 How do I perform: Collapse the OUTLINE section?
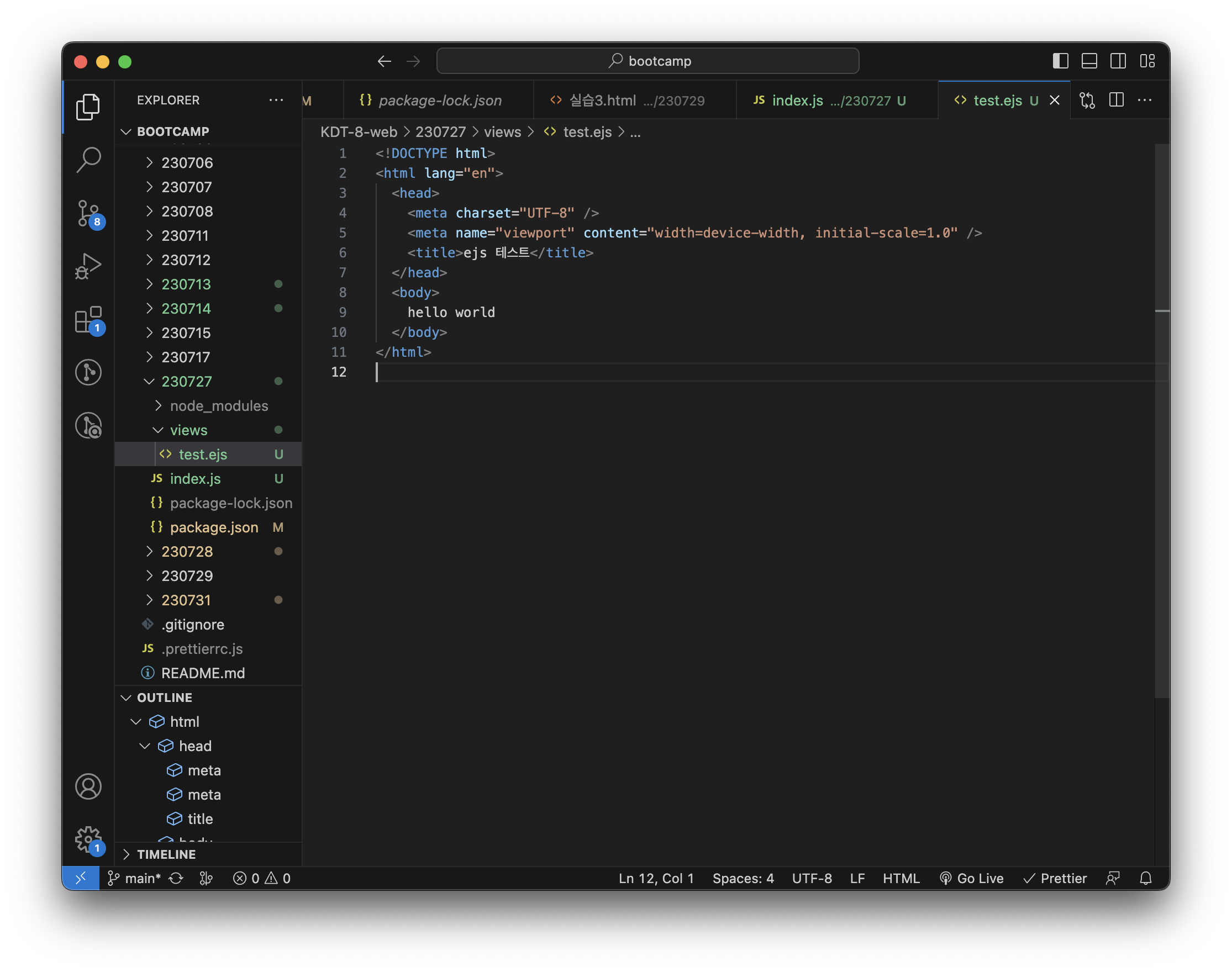pyautogui.click(x=208, y=698)
